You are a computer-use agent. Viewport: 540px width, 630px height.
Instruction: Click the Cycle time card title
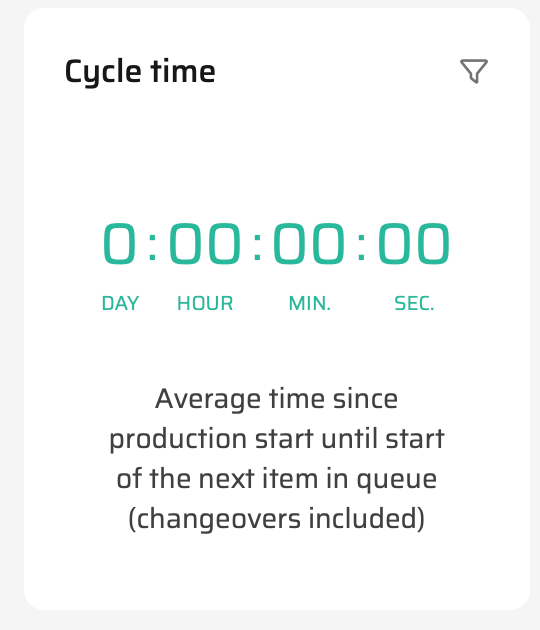pyautogui.click(x=140, y=72)
